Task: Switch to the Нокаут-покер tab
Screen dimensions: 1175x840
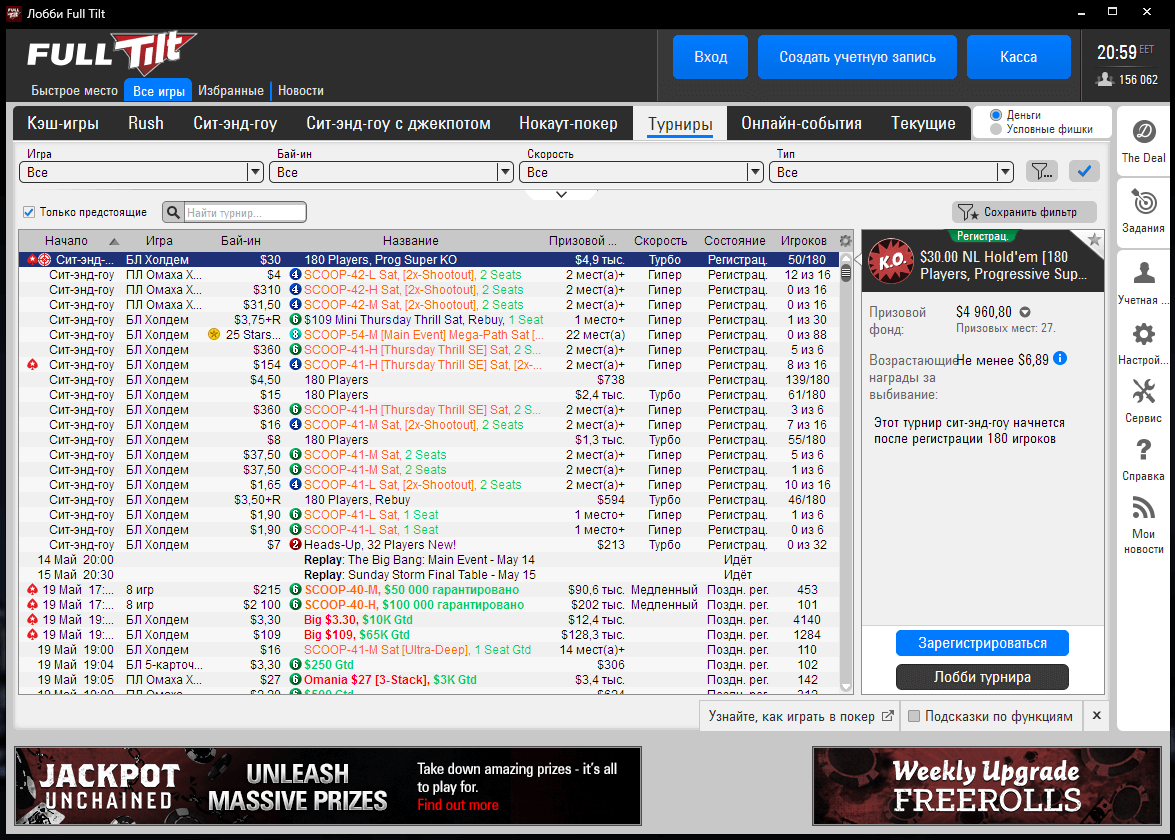Action: (x=568, y=124)
